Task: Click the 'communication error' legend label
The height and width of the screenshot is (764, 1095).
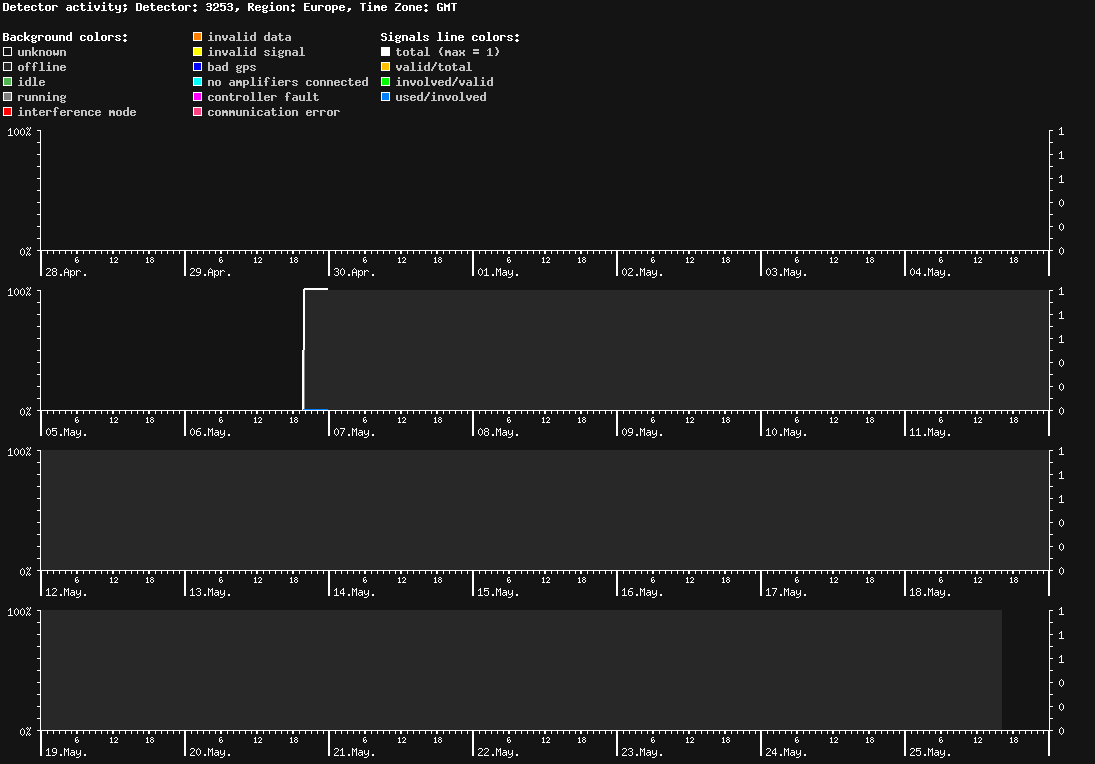Action: (274, 112)
